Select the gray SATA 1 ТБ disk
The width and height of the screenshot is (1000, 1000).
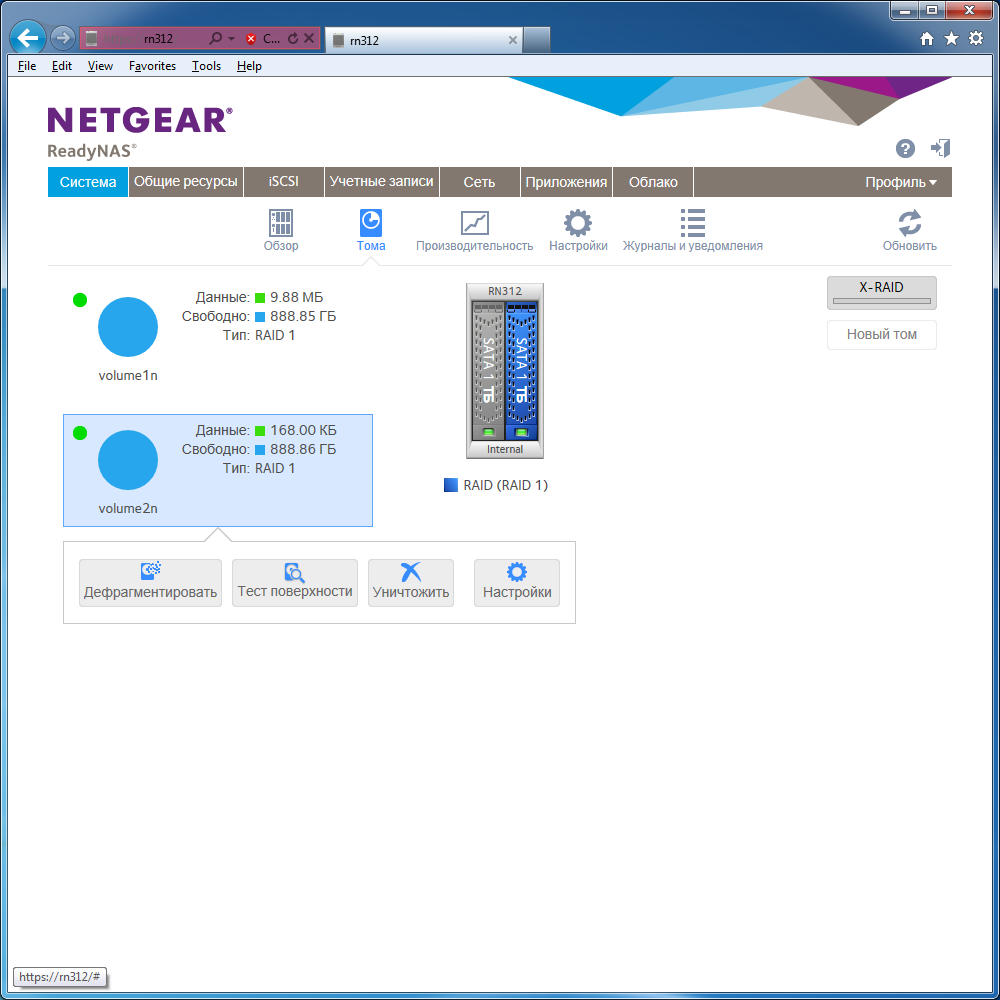coord(488,371)
